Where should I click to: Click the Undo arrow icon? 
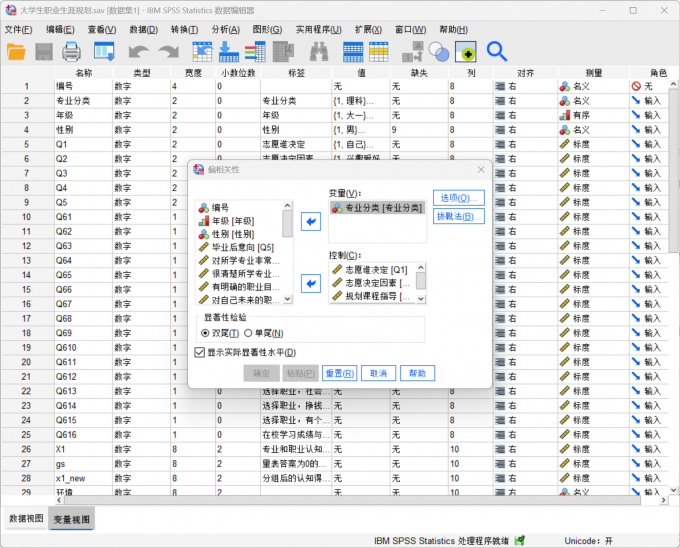click(x=139, y=52)
